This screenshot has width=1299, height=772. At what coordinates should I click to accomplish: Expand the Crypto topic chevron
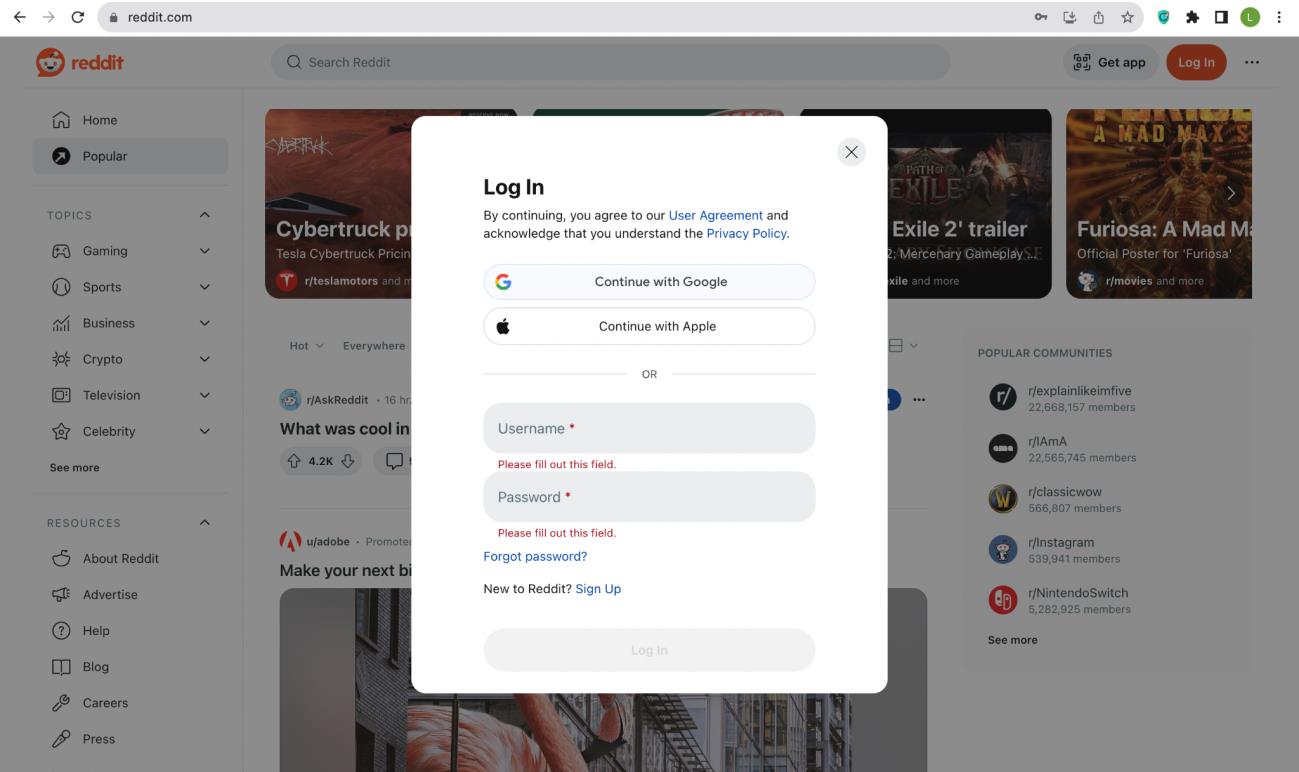(x=204, y=359)
